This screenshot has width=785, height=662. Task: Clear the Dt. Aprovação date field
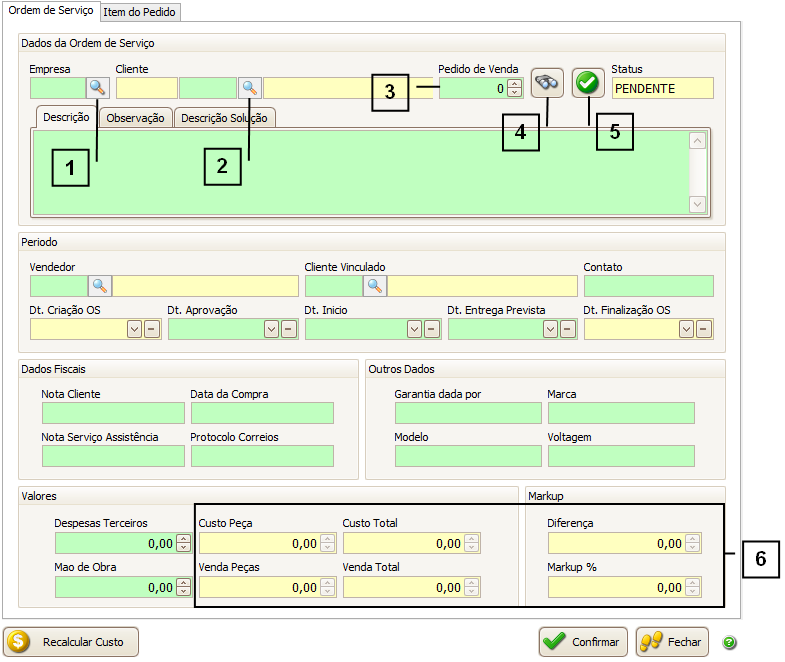(x=289, y=329)
